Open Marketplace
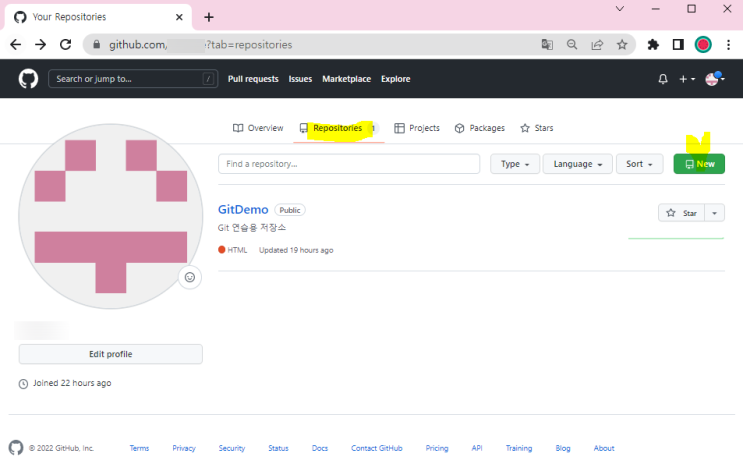743x464 pixels. [346, 79]
